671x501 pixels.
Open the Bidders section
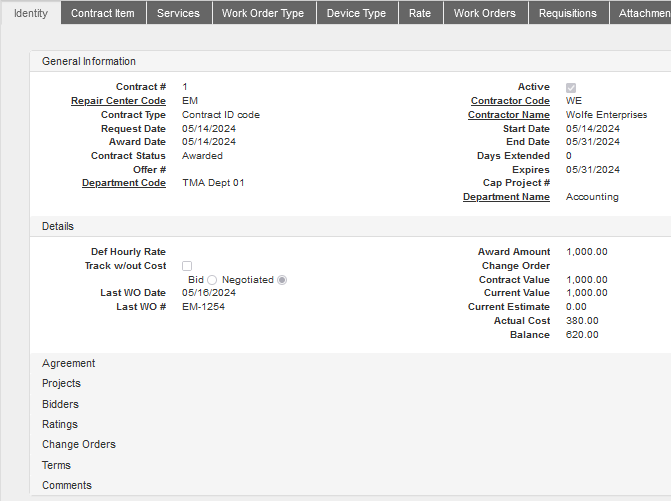pos(60,404)
